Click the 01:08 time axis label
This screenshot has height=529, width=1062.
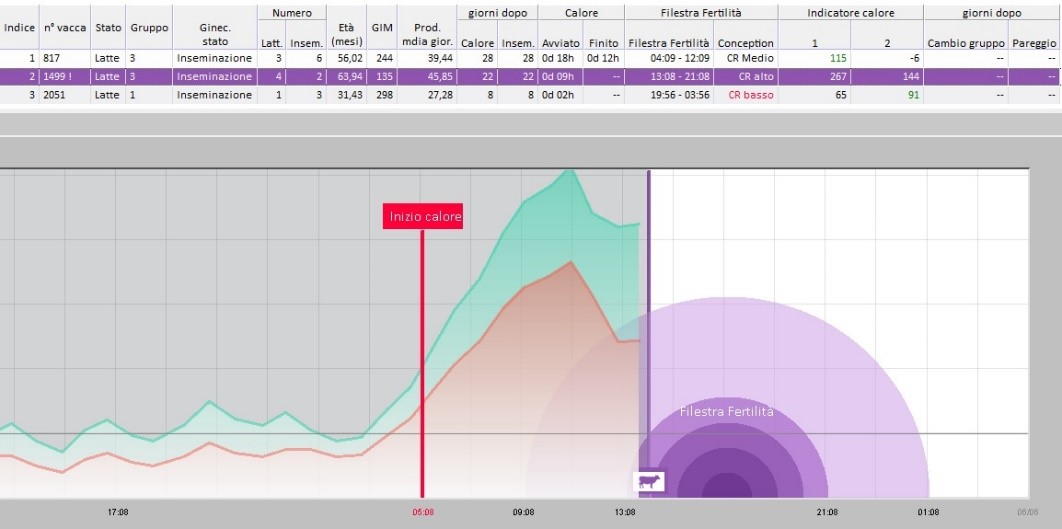[928, 512]
